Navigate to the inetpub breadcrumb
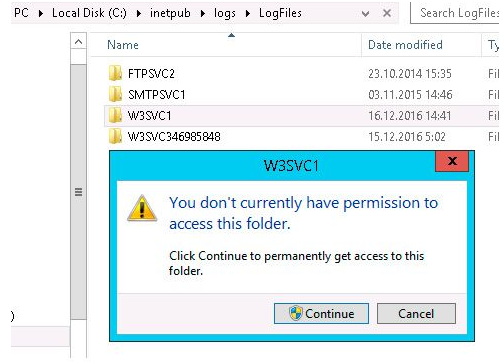504x362 pixels. (x=170, y=13)
